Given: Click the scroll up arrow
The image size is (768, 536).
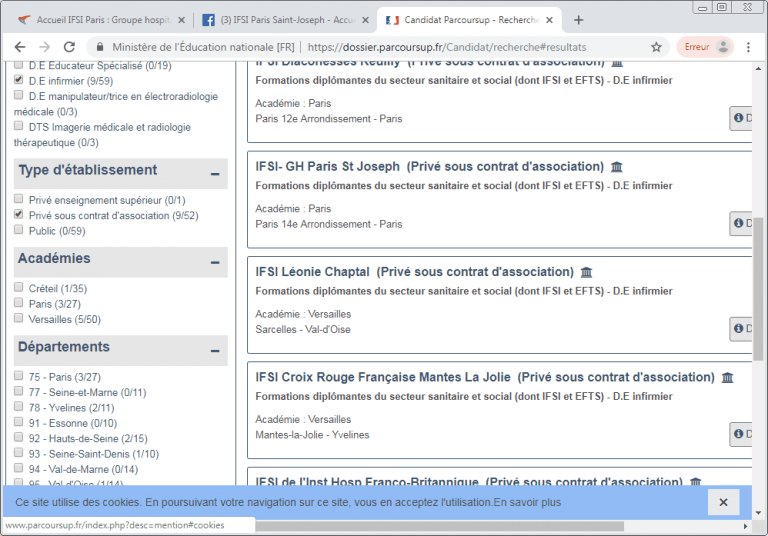Looking at the screenshot, I should pos(758,69).
